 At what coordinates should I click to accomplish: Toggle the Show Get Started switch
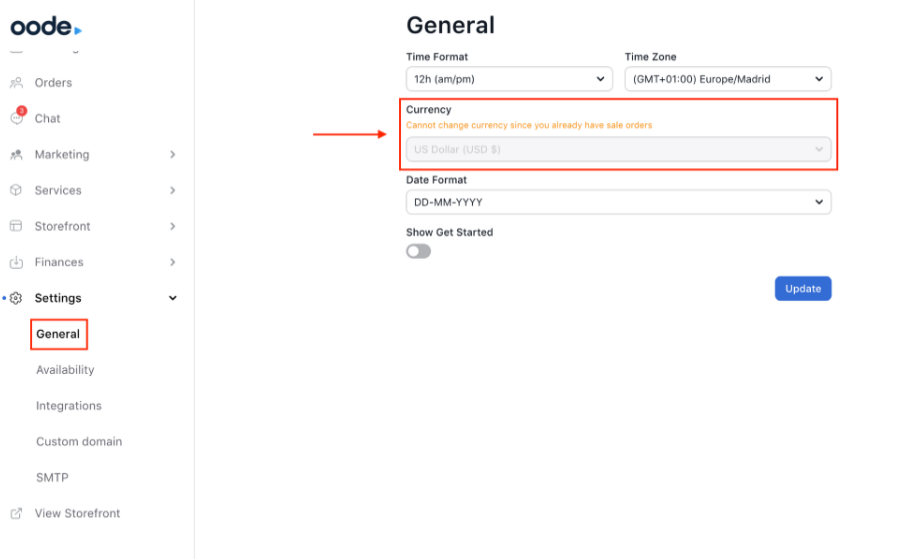(x=418, y=251)
